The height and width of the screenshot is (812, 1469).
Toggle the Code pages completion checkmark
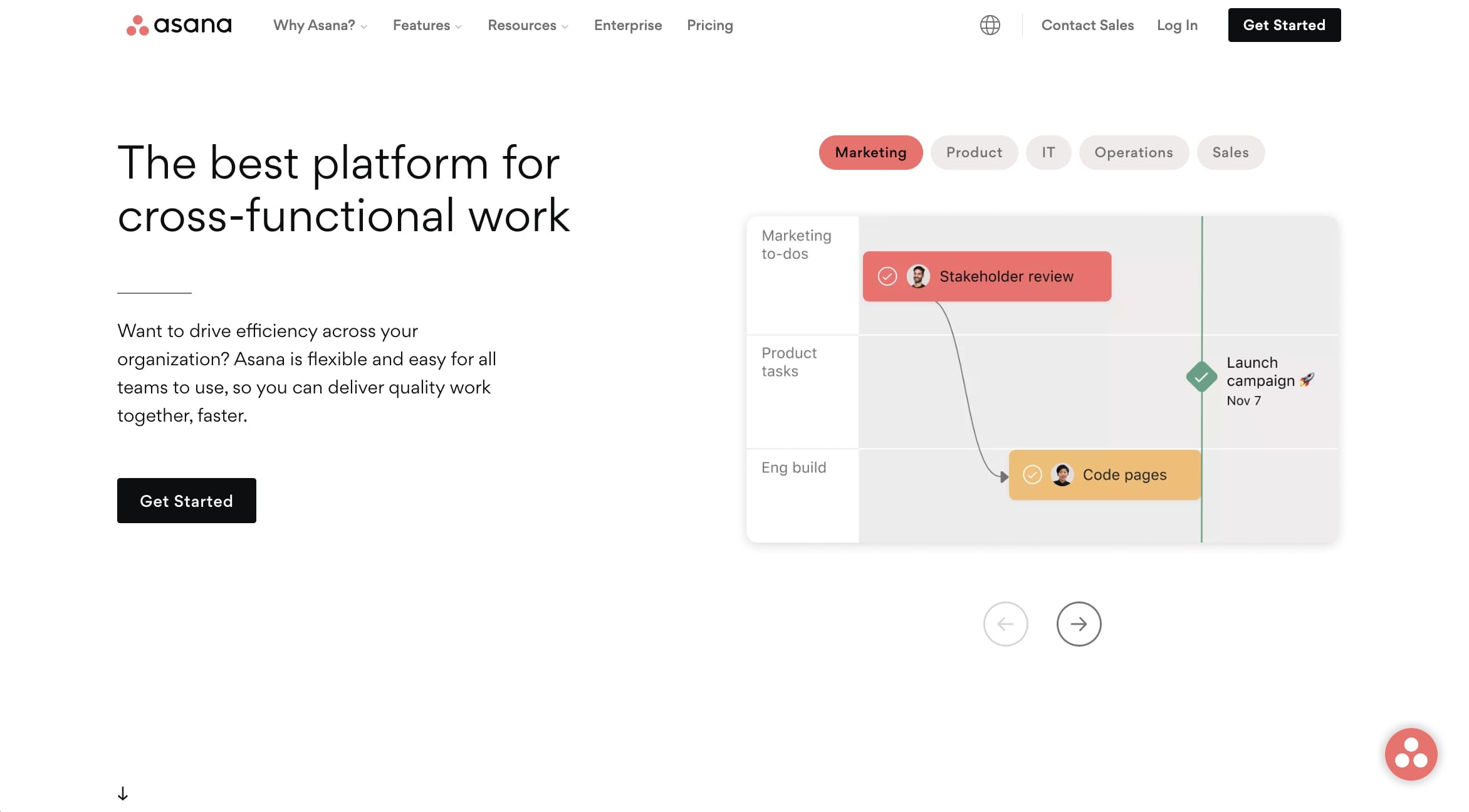[1032, 475]
